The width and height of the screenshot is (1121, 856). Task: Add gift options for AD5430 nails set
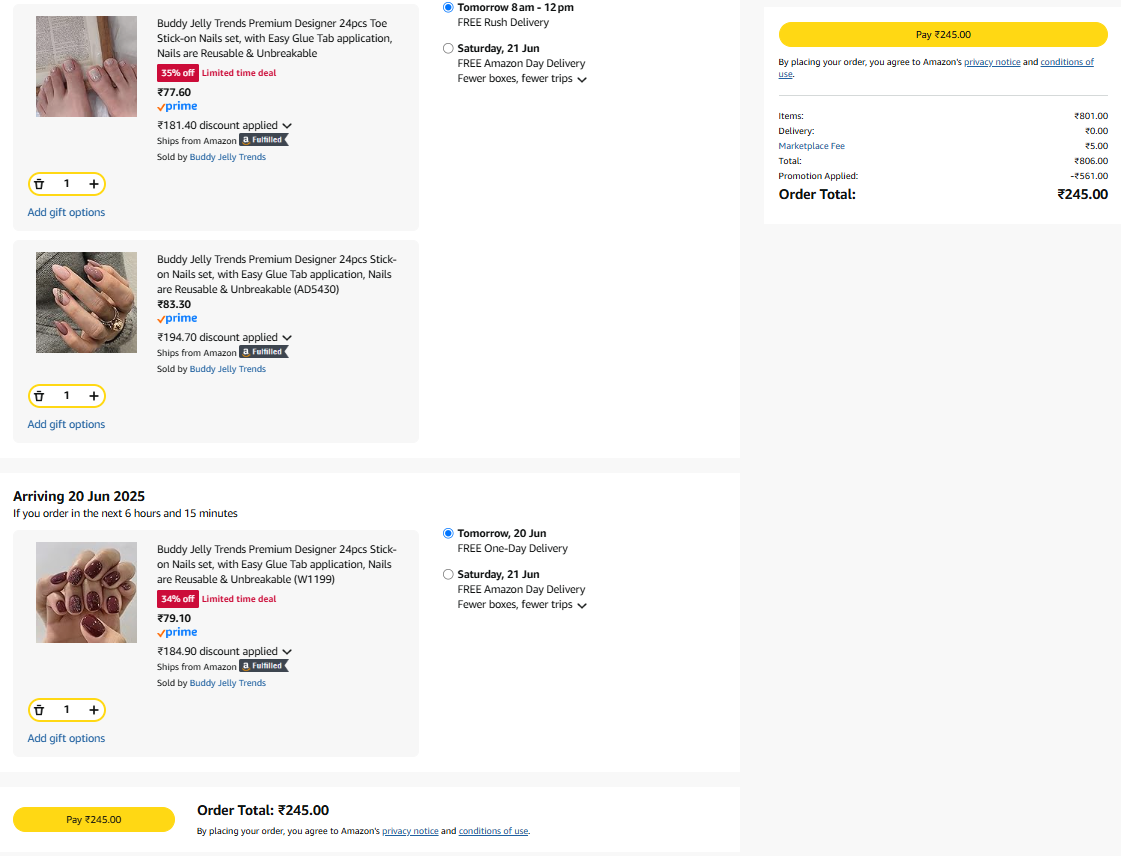tap(66, 424)
